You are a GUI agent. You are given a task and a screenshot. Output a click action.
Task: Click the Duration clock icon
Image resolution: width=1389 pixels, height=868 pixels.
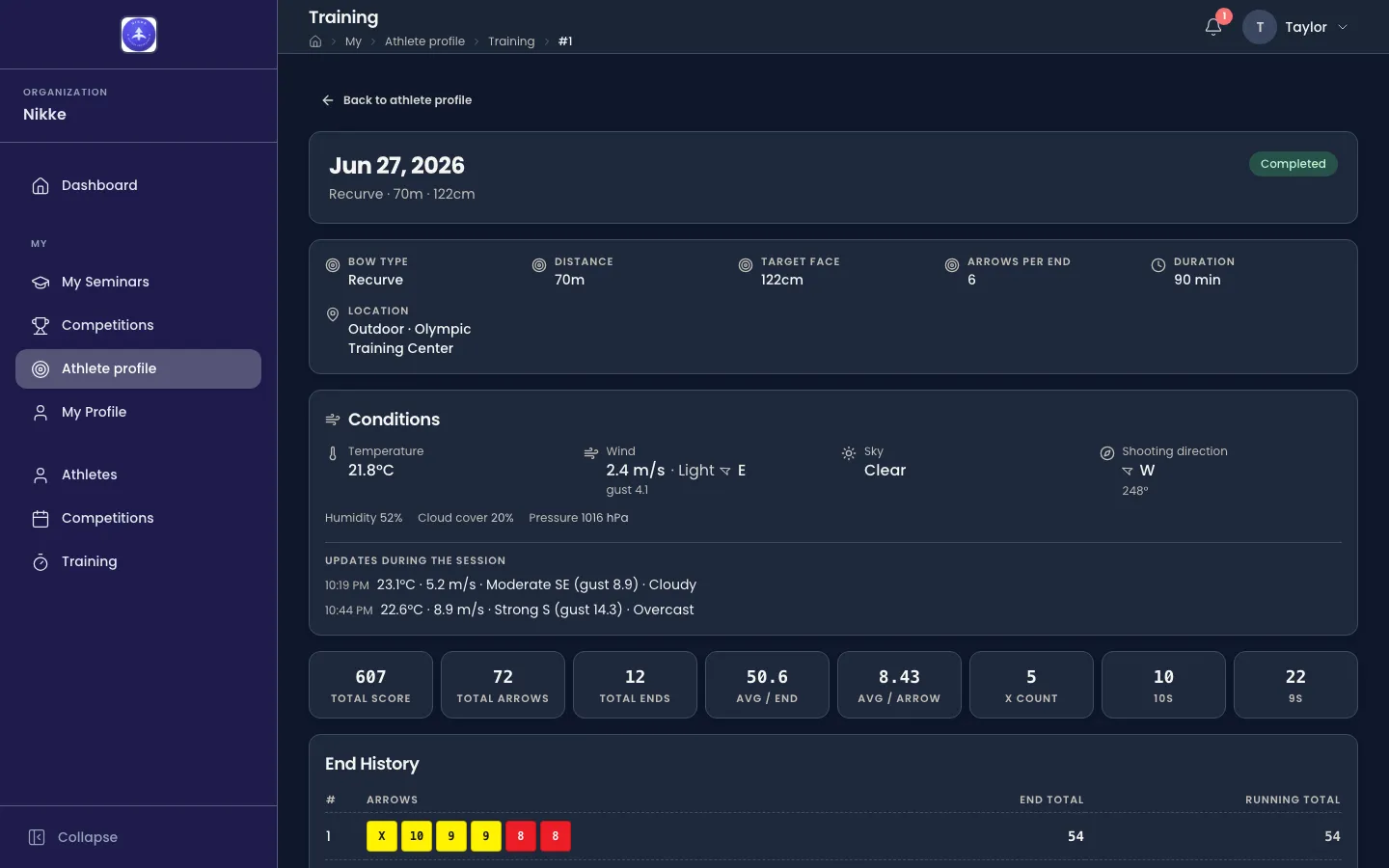point(1158,265)
